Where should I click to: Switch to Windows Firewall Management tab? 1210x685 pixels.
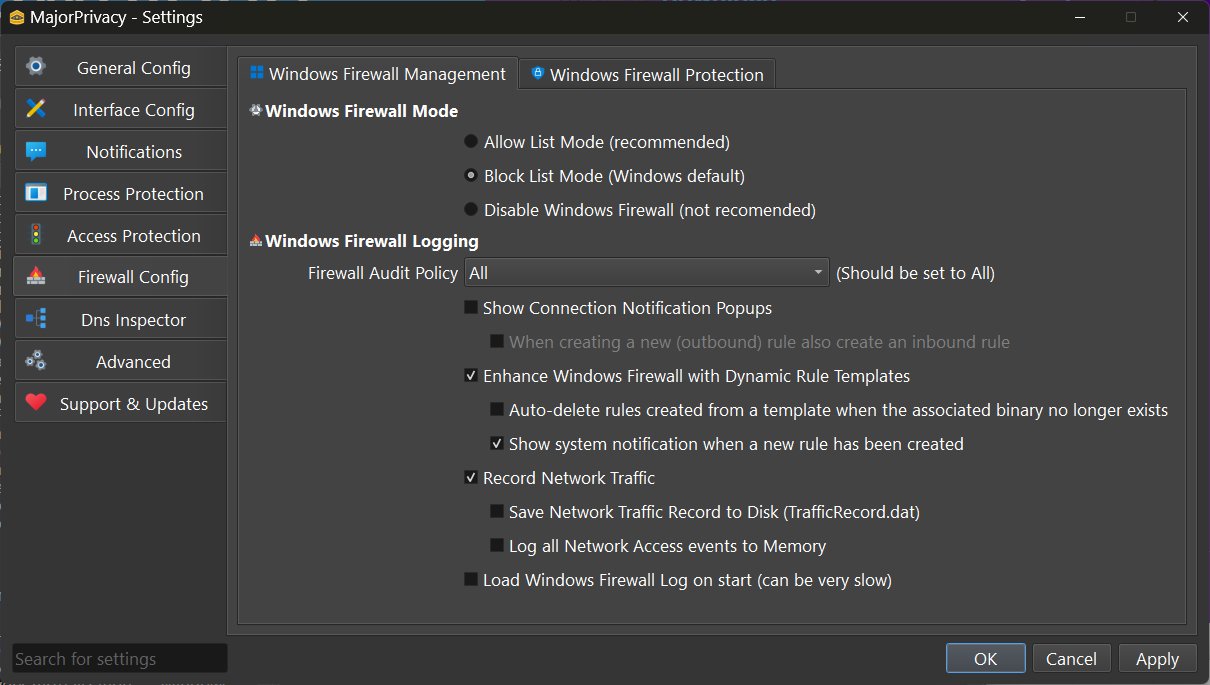[x=378, y=74]
